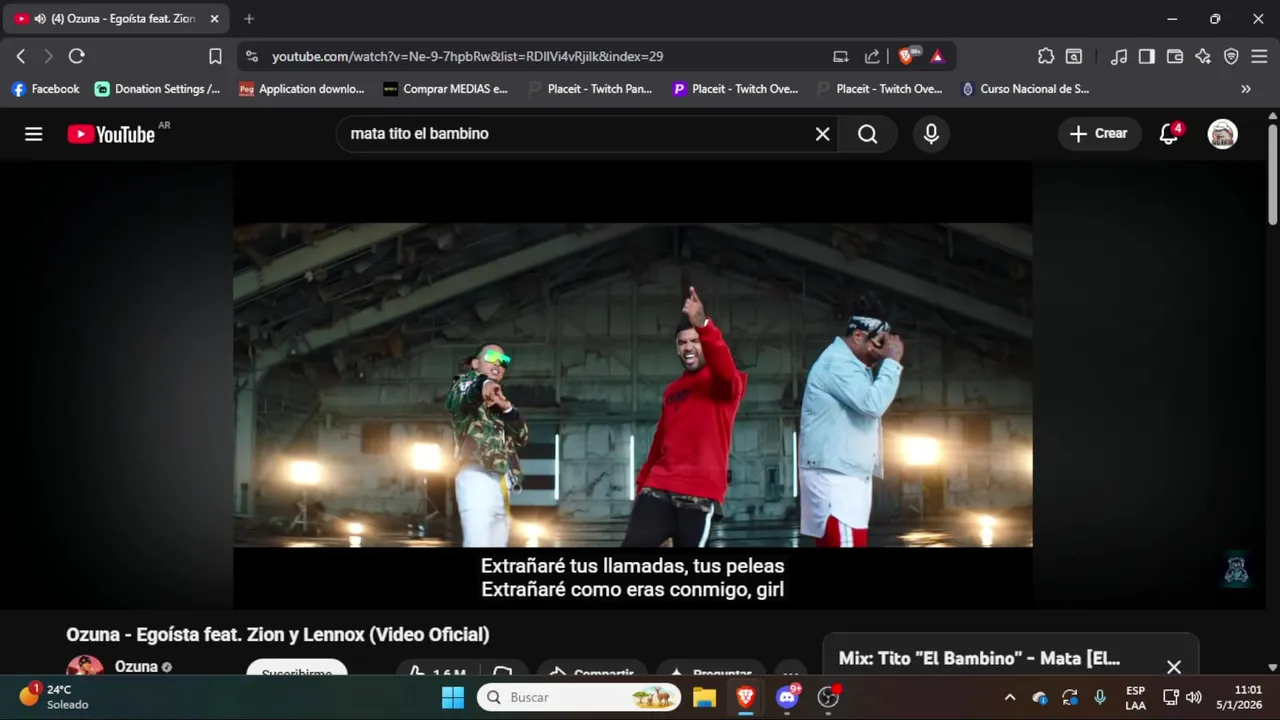Open media playlist music note icon
Screen dimensions: 1280x720
click(1119, 56)
